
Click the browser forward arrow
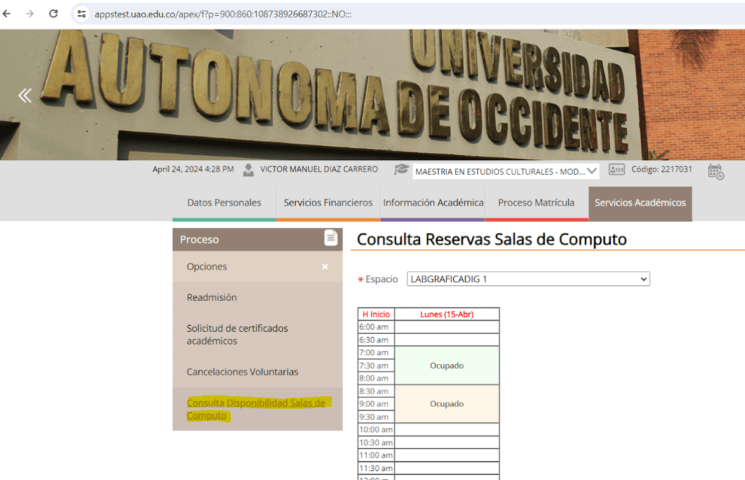pos(29,14)
